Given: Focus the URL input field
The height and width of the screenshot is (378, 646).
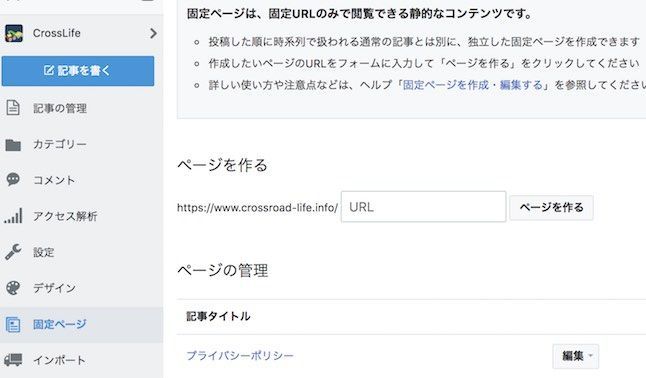Looking at the screenshot, I should (424, 207).
